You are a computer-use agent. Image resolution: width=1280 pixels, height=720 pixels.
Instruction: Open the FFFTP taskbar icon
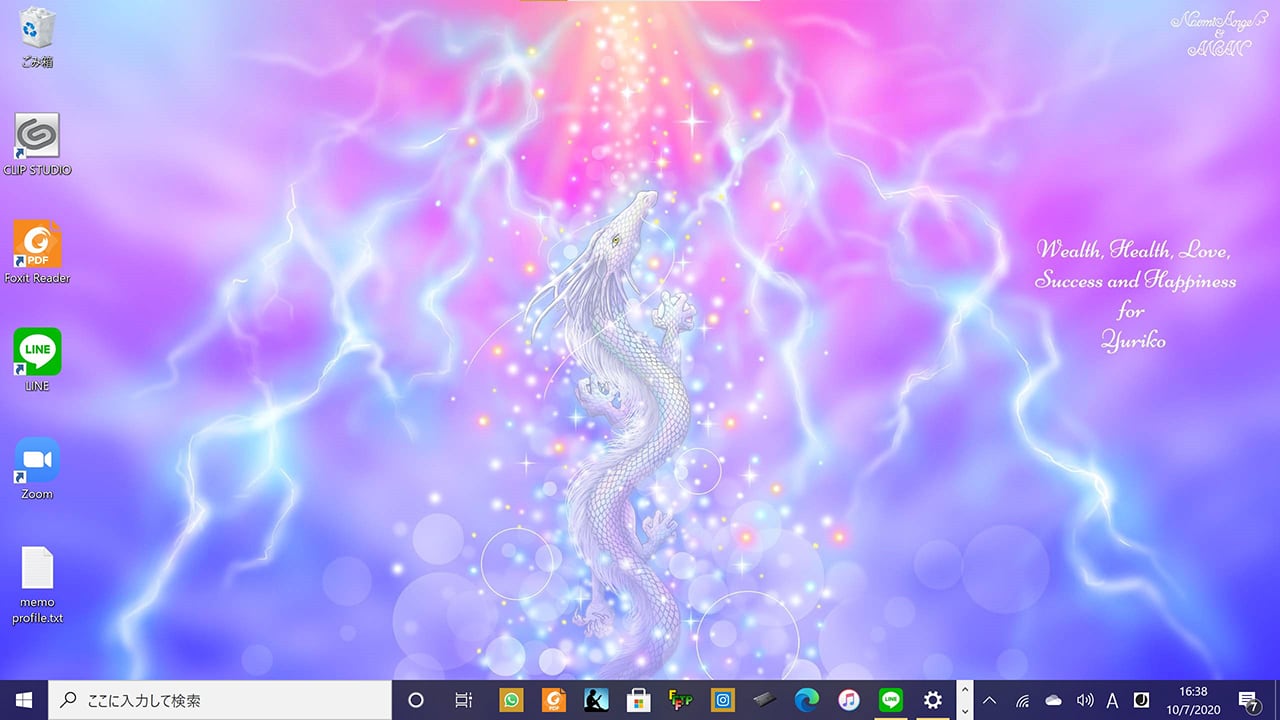(x=680, y=700)
